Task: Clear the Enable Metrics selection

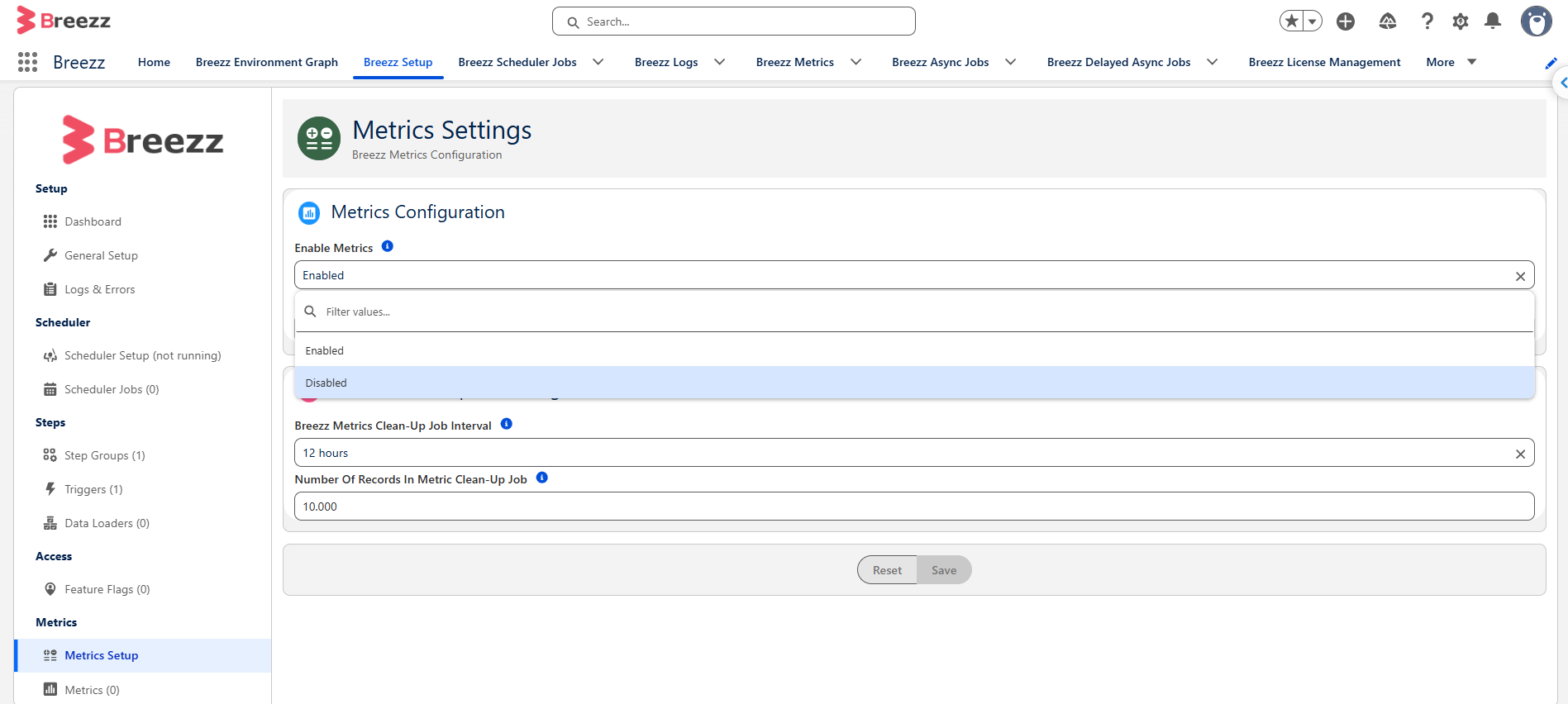Action: 1520,276
